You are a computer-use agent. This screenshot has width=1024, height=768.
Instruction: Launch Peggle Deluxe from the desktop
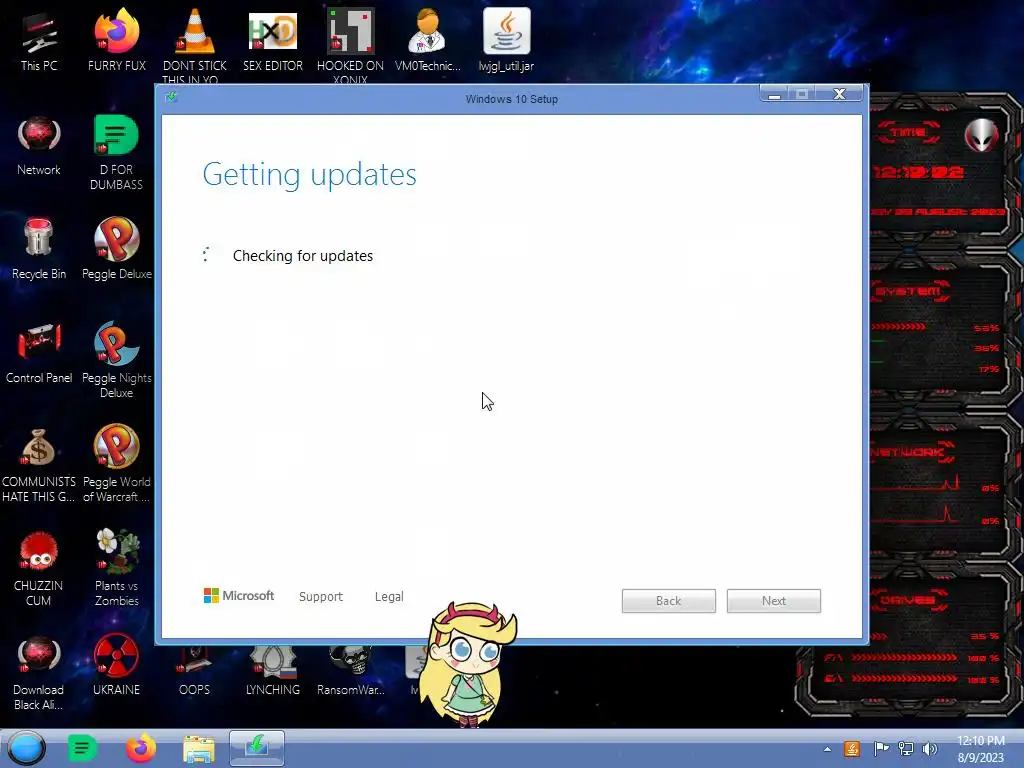click(116, 249)
